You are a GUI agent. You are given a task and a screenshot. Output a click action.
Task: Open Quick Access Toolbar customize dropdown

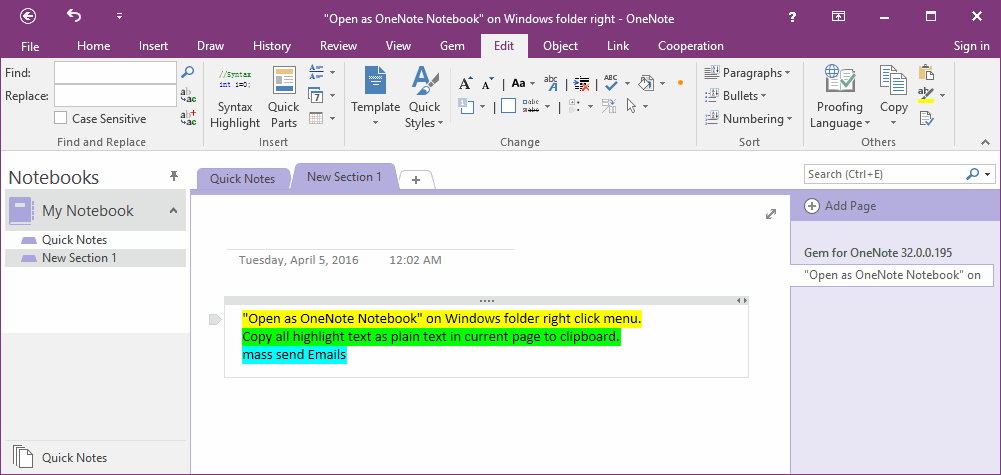[119, 17]
